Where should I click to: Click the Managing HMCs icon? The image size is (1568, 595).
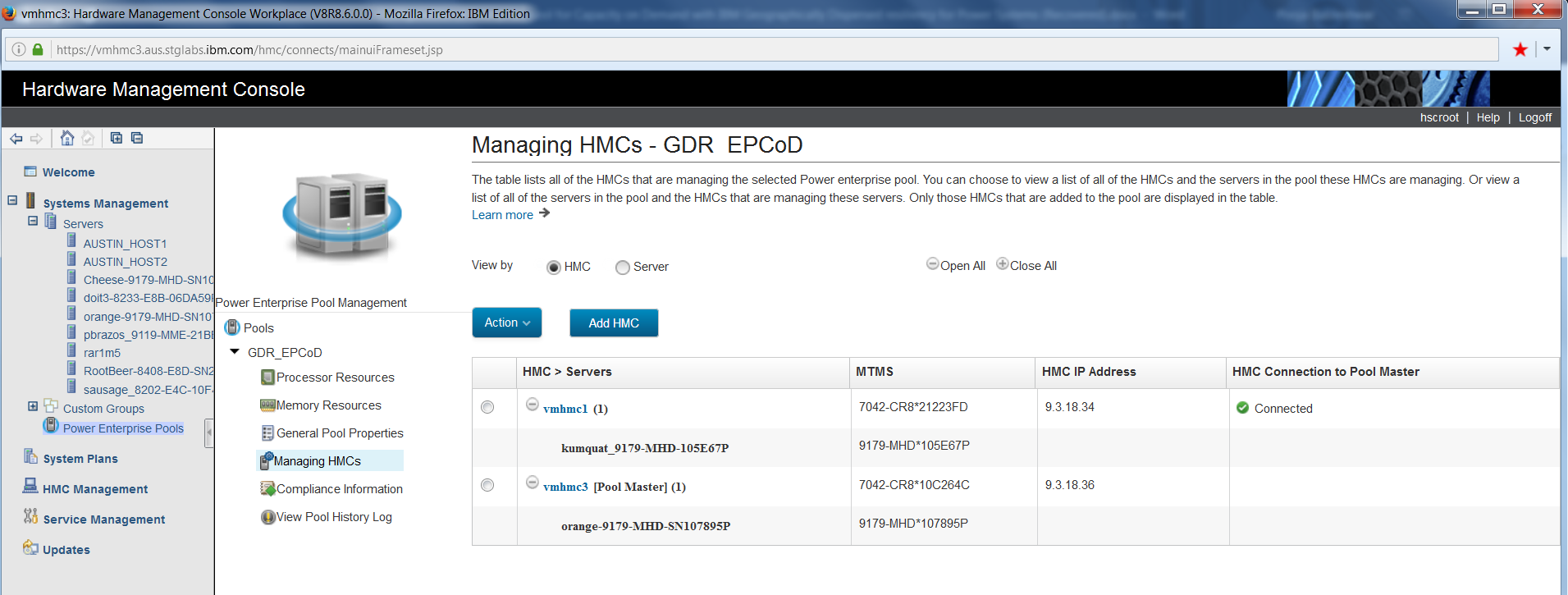(x=267, y=461)
